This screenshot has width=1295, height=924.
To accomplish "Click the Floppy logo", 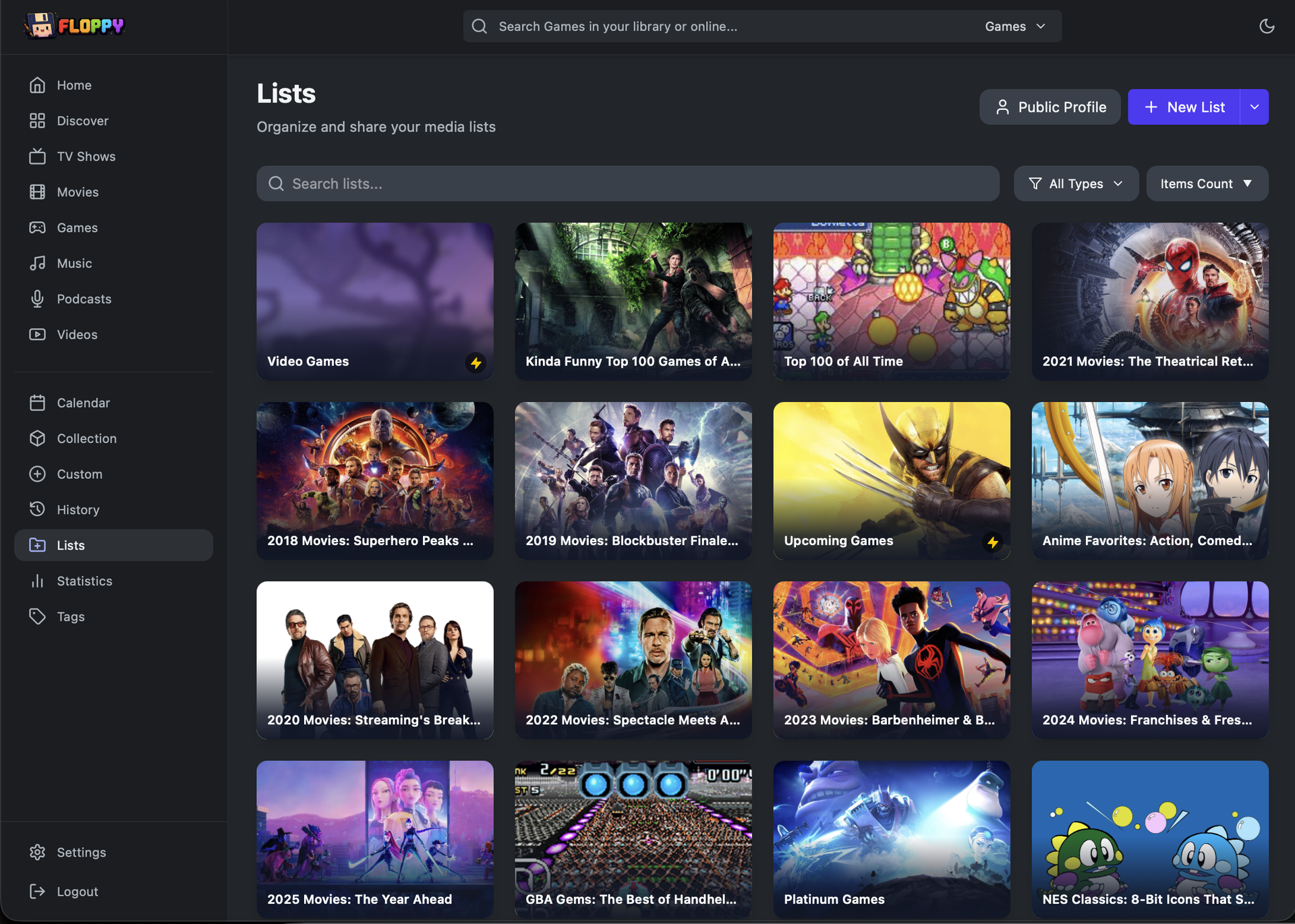I will tap(74, 26).
